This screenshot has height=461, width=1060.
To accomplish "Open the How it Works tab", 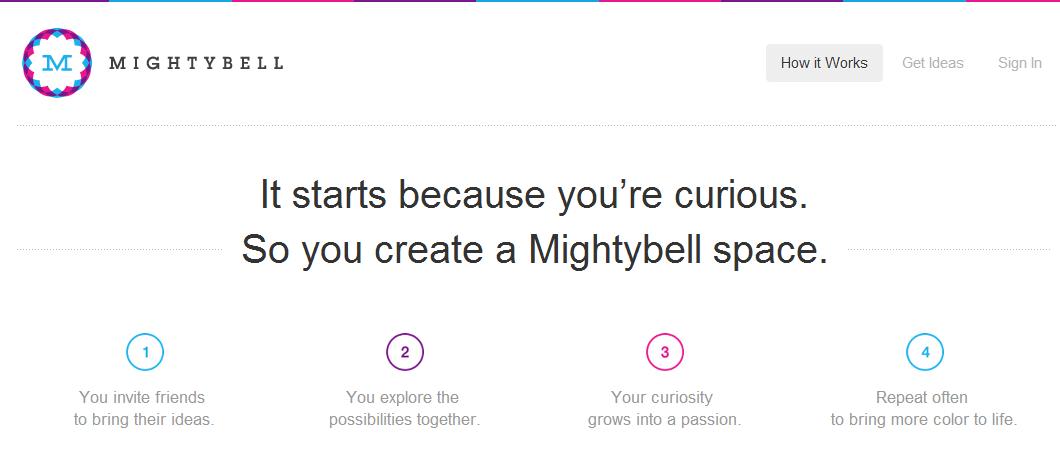I will [x=824, y=63].
